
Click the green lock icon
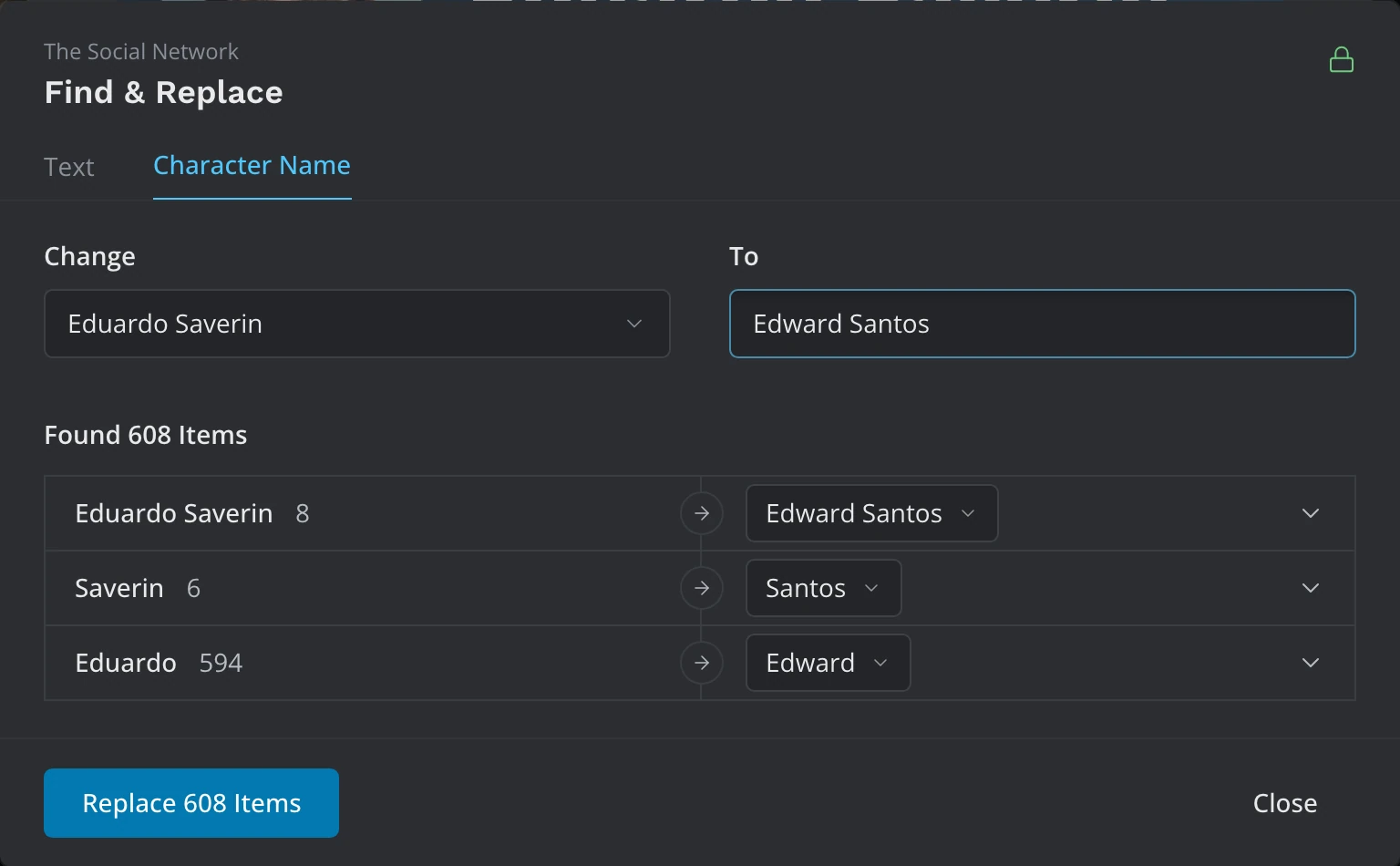coord(1341,60)
